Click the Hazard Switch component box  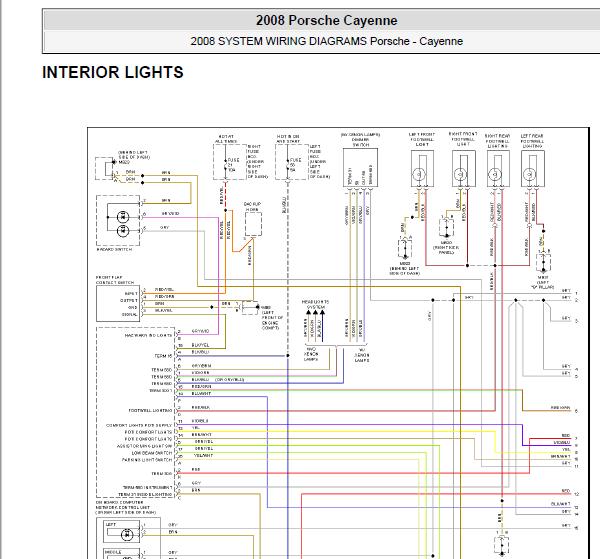(x=118, y=220)
